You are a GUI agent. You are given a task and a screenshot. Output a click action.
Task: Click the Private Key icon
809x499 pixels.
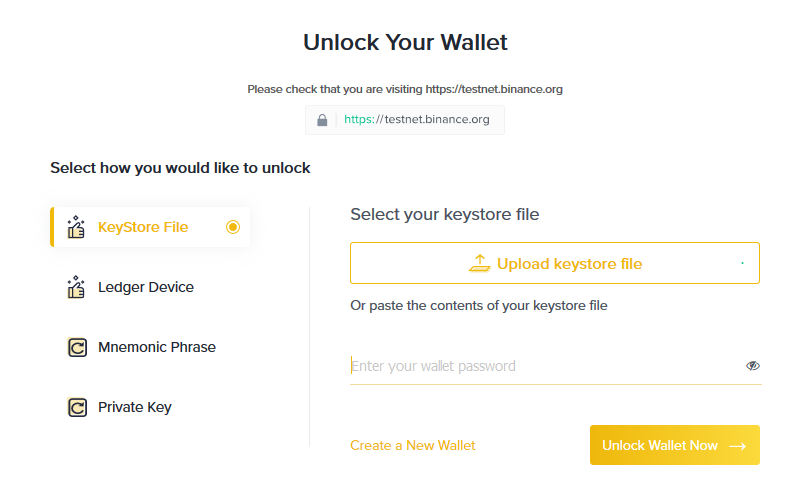(77, 407)
